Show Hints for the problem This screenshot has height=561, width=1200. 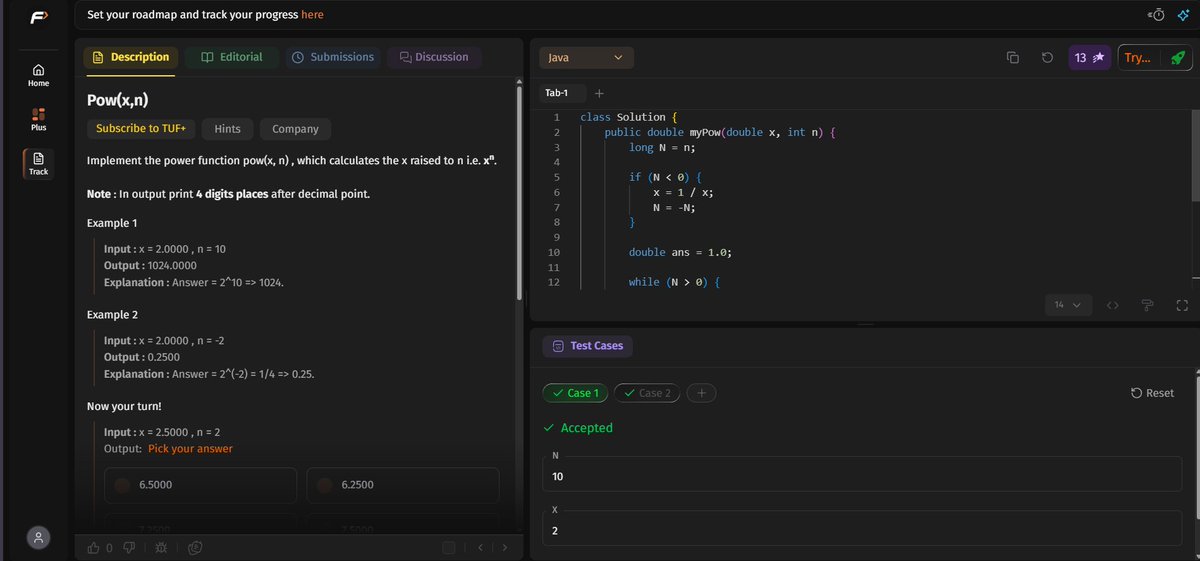[227, 129]
